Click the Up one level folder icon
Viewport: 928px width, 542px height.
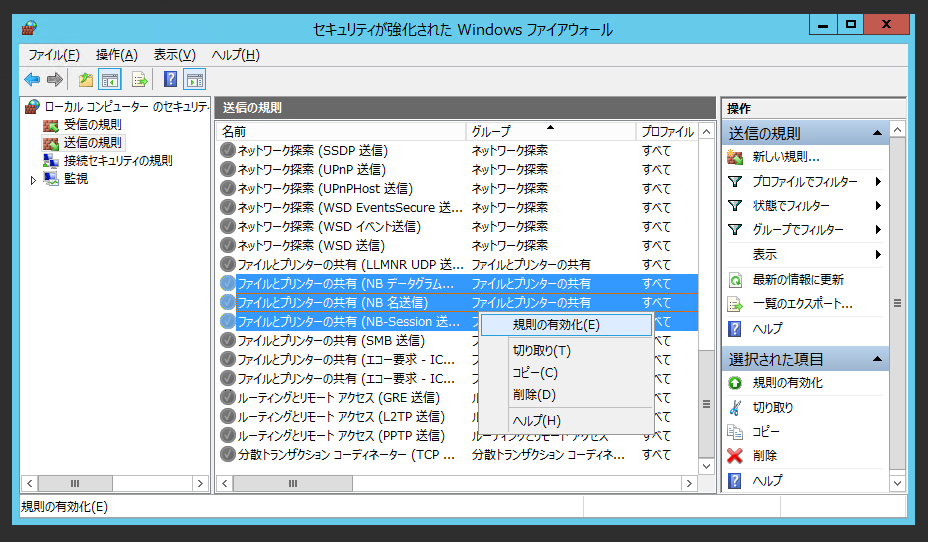point(86,79)
